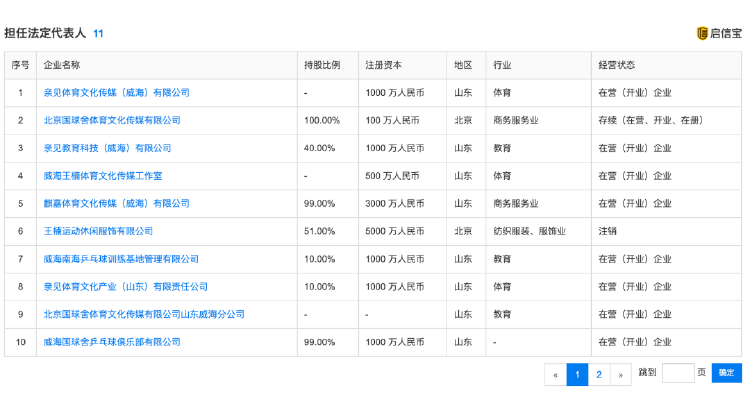Viewport: 750px width, 397px height.
Task: Go to next page with » arrow
Action: tap(620, 375)
